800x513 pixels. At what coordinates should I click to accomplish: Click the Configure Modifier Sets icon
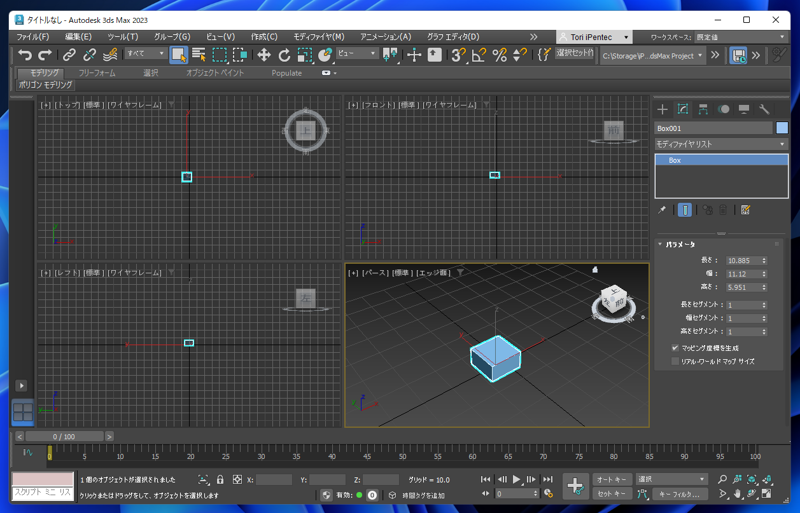click(745, 210)
